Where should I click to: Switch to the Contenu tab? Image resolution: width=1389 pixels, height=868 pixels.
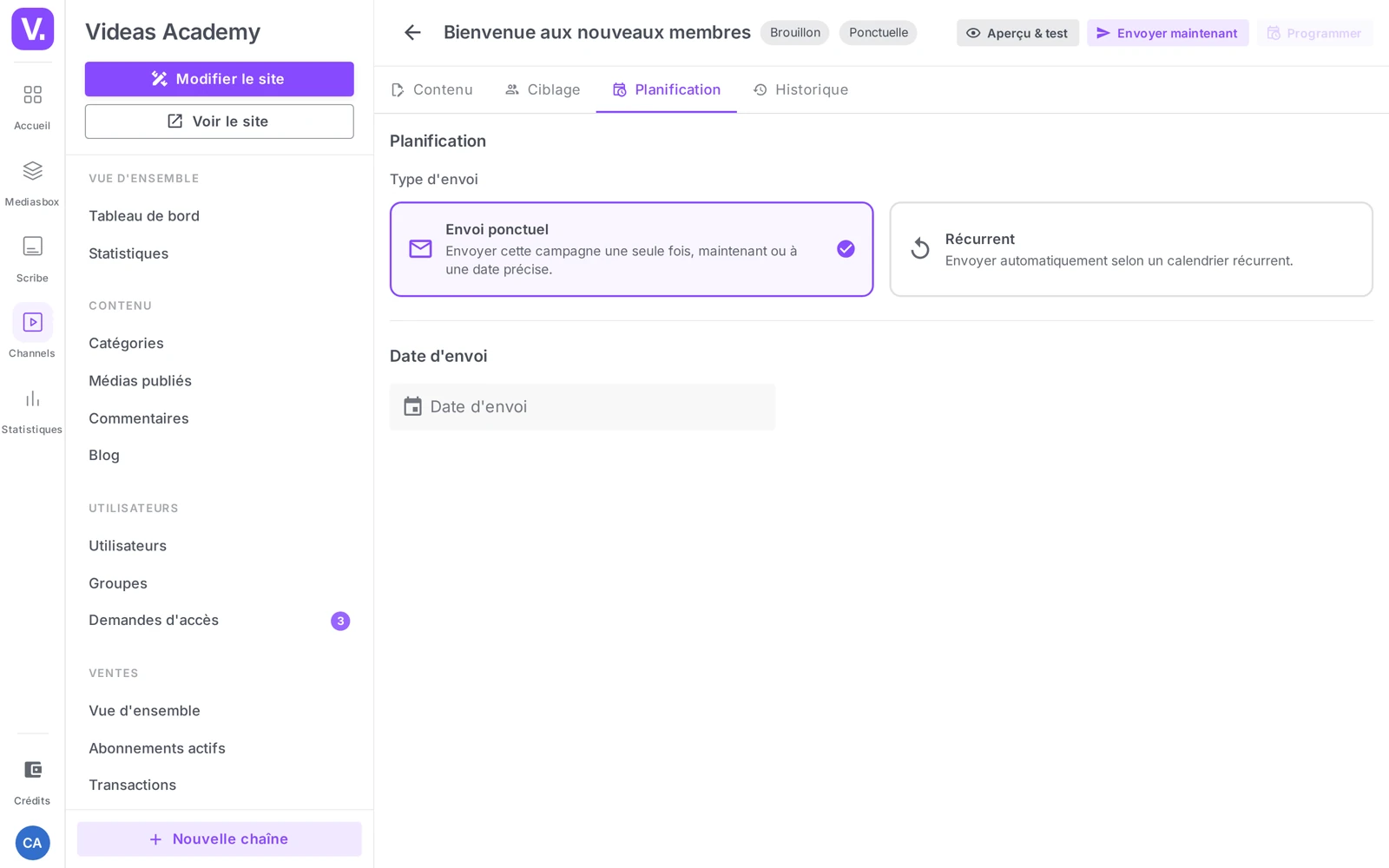pyautogui.click(x=431, y=89)
